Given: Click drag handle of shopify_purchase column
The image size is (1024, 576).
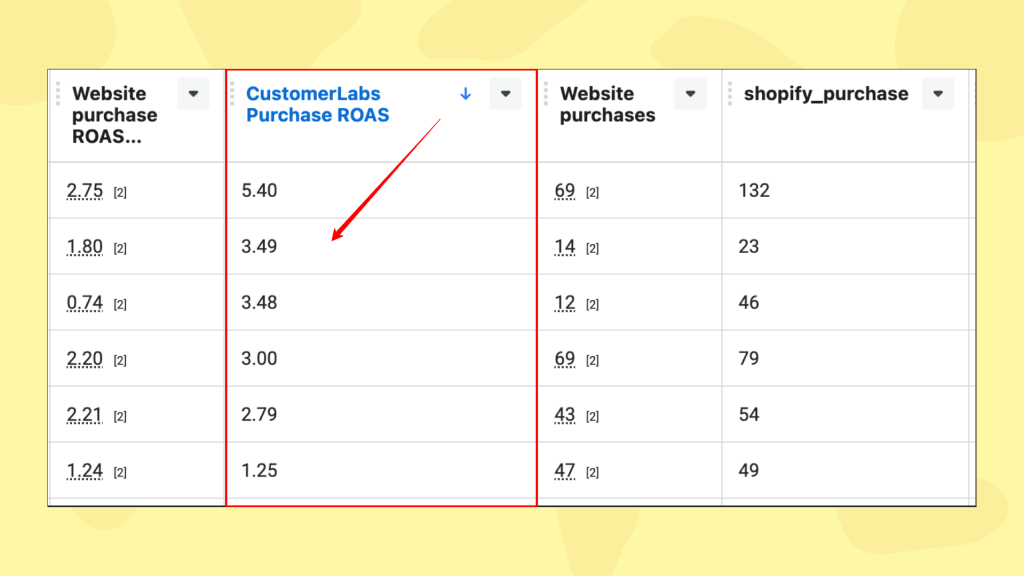Looking at the screenshot, I should coord(729,93).
